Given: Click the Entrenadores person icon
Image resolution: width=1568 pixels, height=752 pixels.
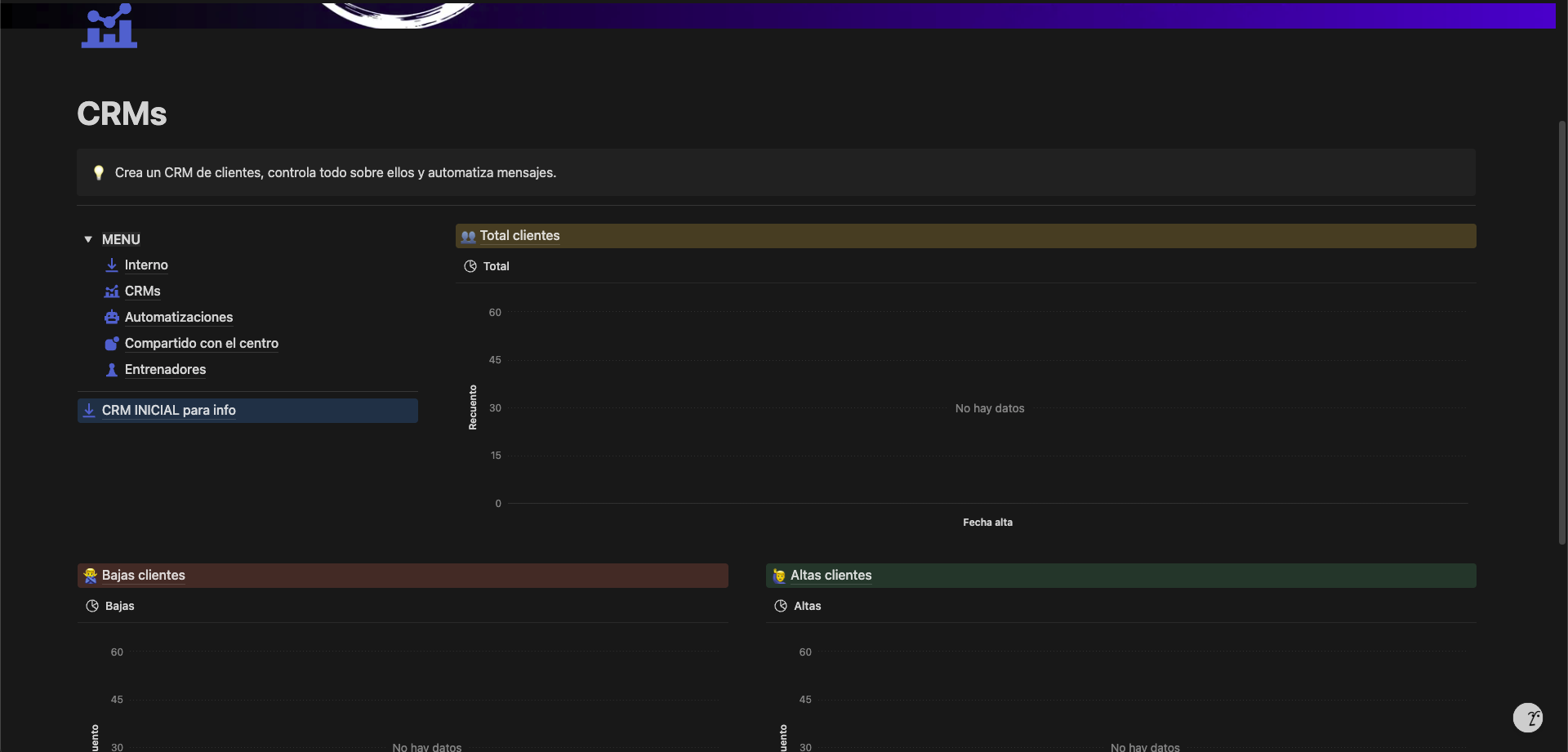Looking at the screenshot, I should 112,370.
